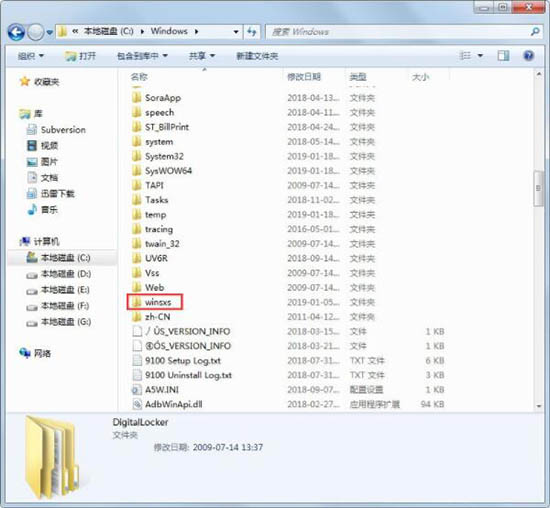Open the 组织 dropdown menu
Viewport: 550px width, 508px height.
click(x=31, y=56)
